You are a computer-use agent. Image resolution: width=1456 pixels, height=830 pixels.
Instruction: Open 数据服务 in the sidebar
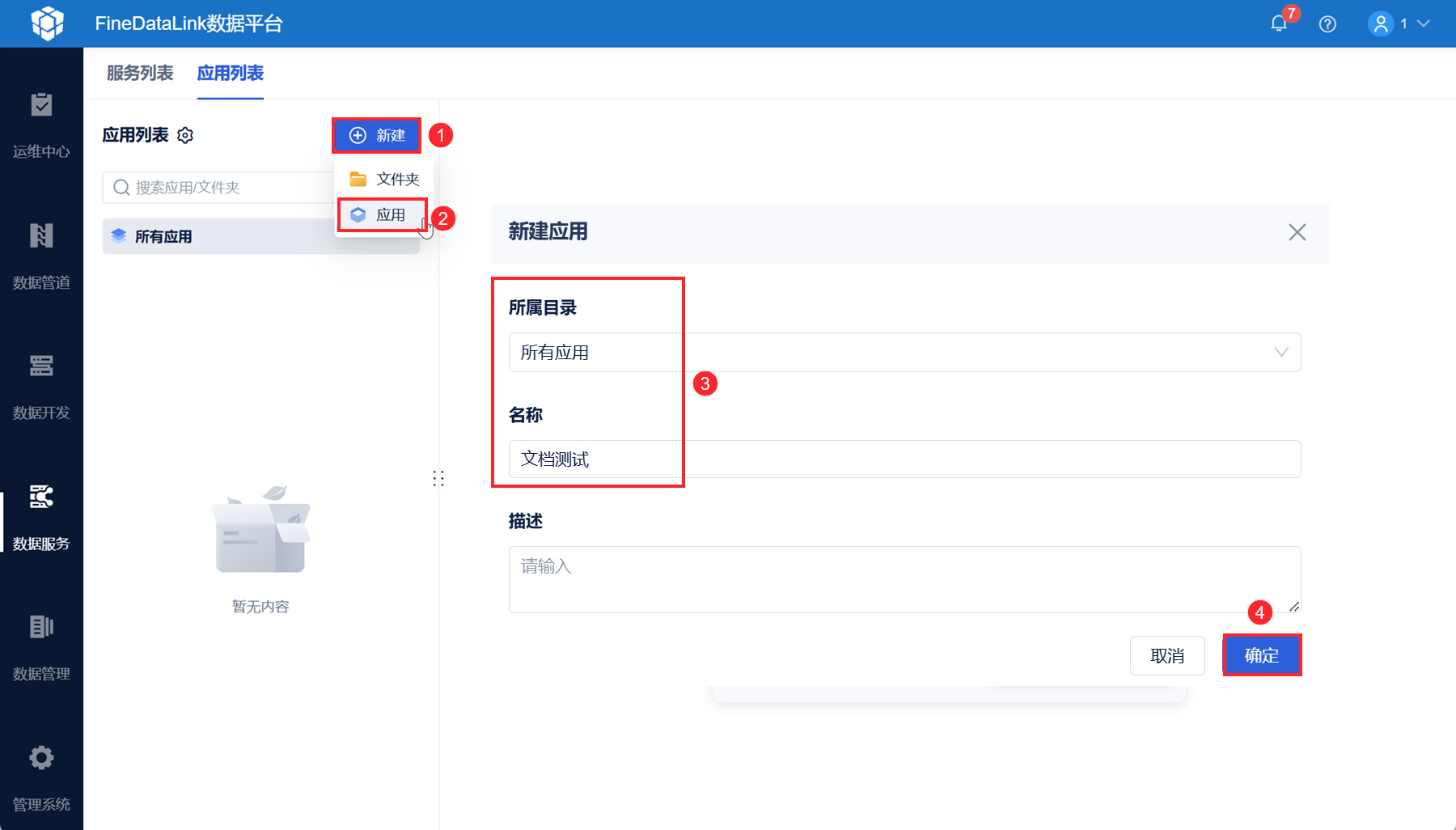(x=41, y=518)
